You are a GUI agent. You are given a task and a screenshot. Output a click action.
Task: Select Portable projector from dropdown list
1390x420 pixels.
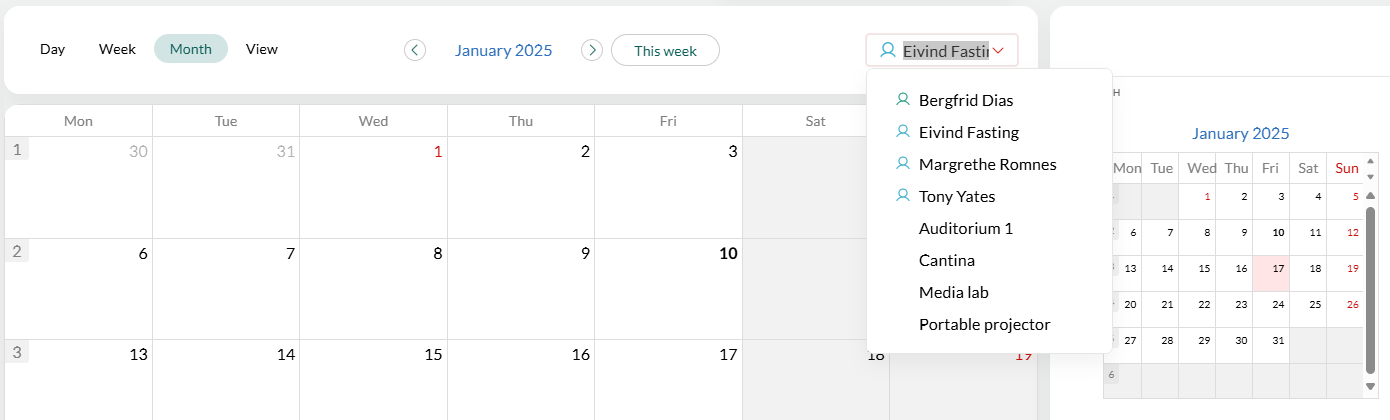984,324
